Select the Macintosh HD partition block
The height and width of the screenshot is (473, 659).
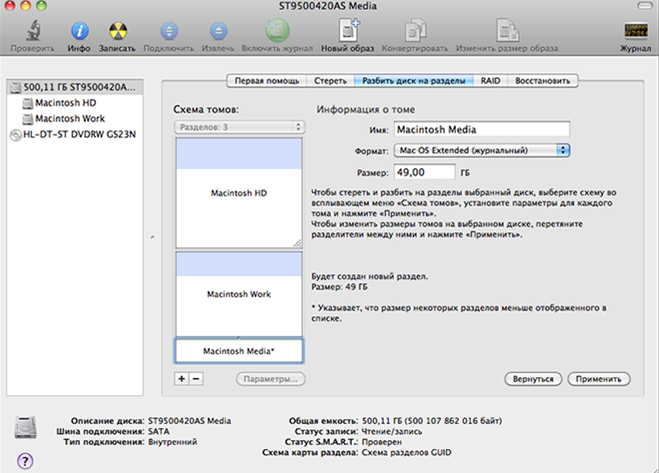click(x=238, y=191)
